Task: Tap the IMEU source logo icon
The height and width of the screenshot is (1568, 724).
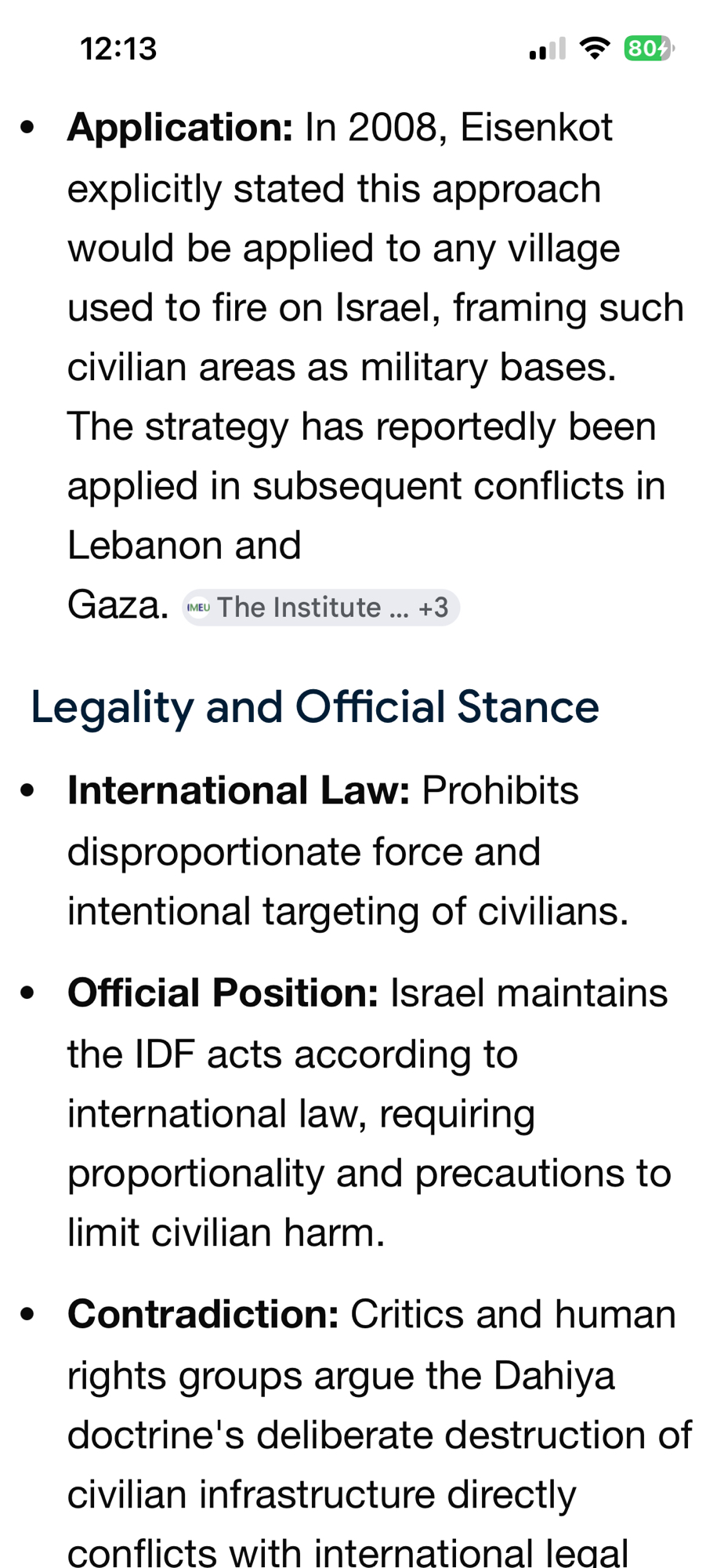Action: 198,608
